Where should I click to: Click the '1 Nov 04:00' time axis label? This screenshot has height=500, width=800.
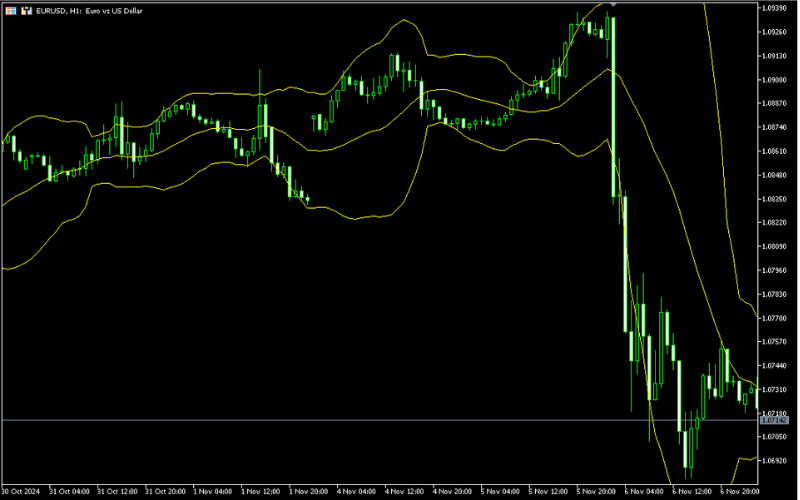tap(213, 492)
